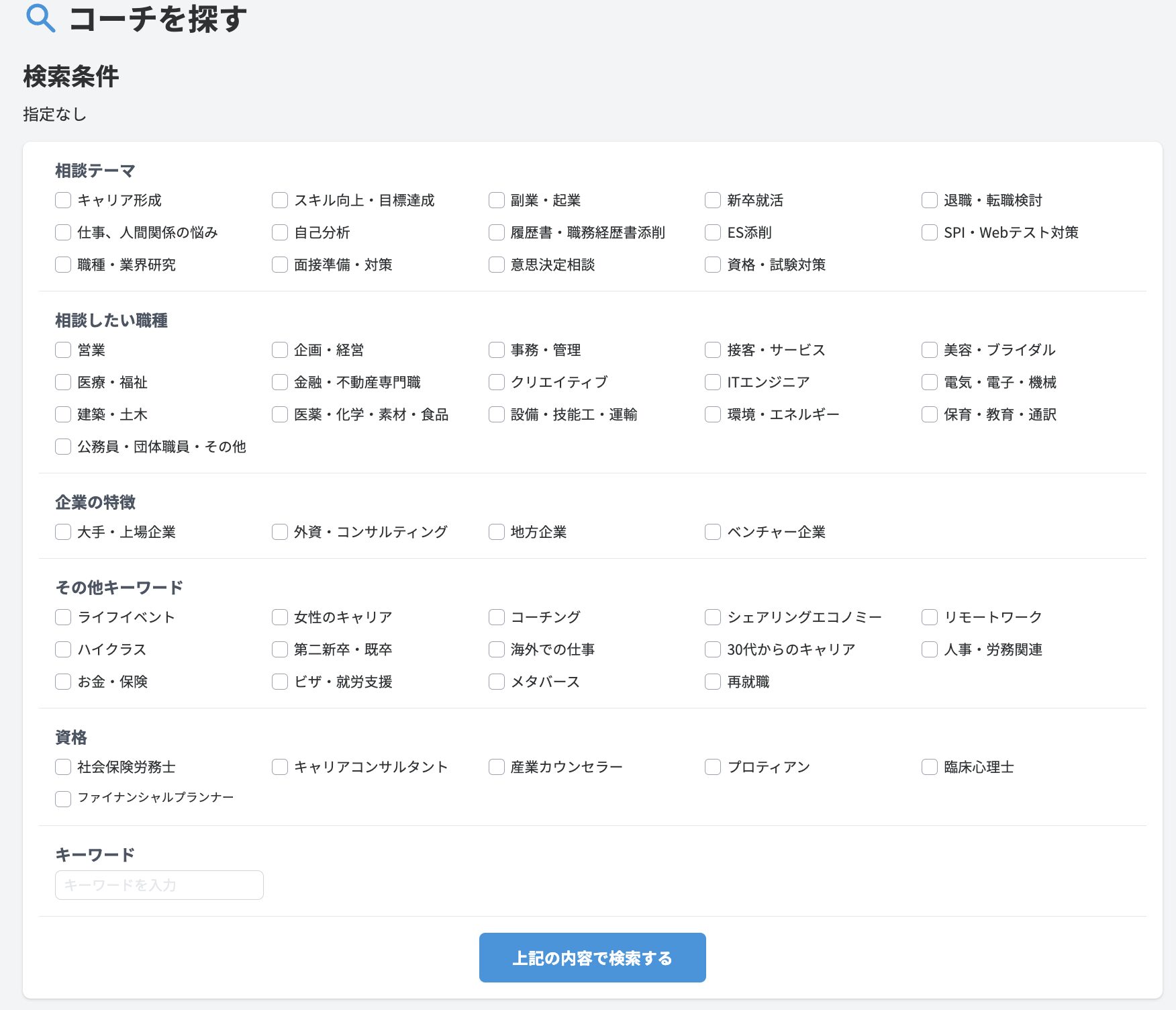Screen dimensions: 1176x1010
Task: Enable the リモートワーク checkbox
Action: pos(930,617)
